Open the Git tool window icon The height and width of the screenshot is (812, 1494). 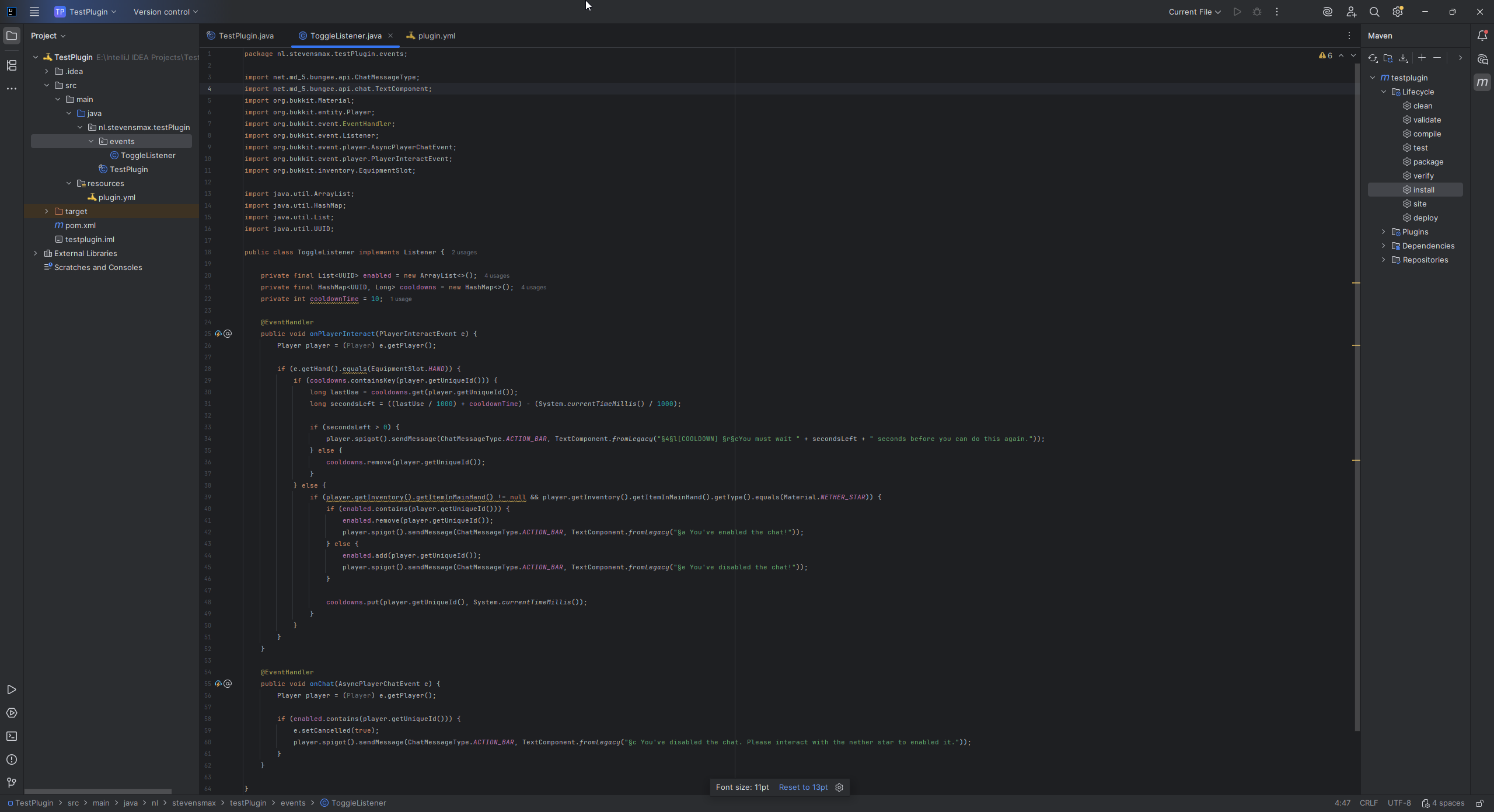point(12,783)
